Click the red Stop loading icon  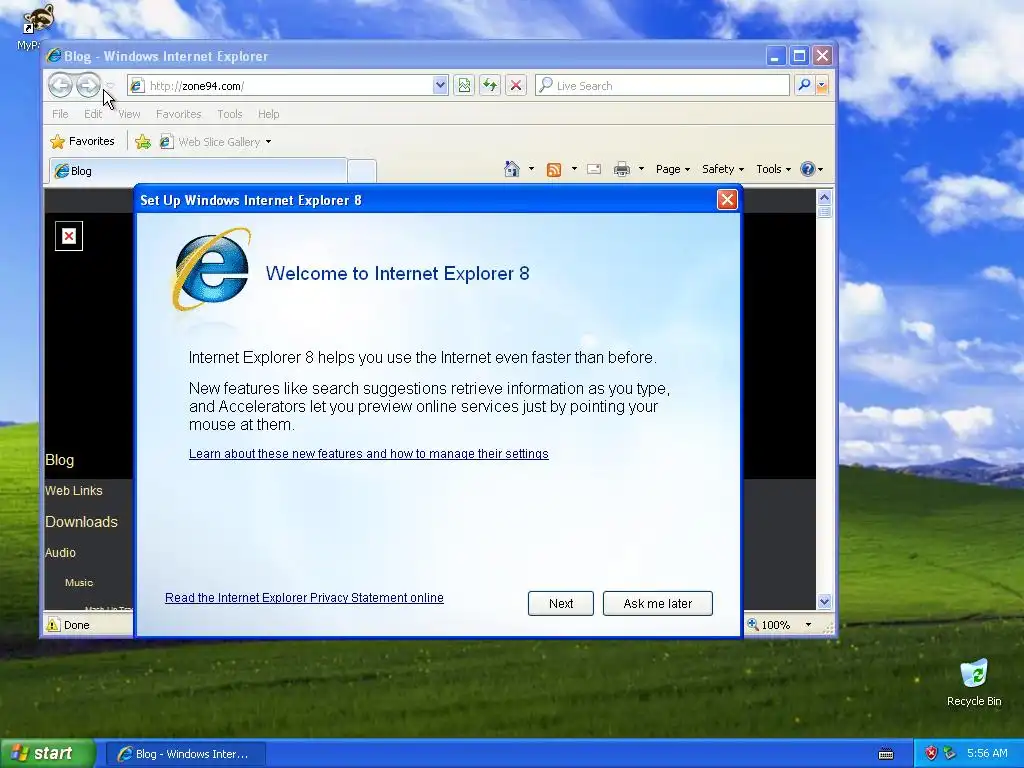[516, 86]
